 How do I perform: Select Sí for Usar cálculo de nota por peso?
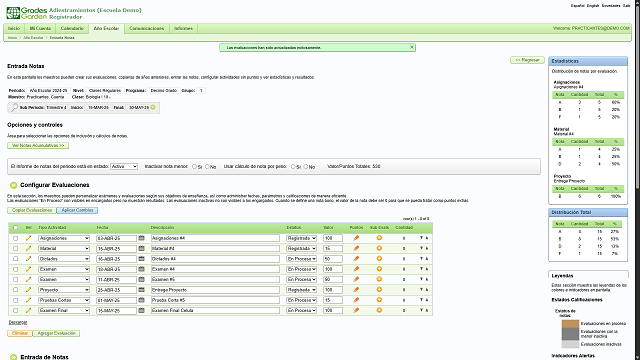(293, 167)
